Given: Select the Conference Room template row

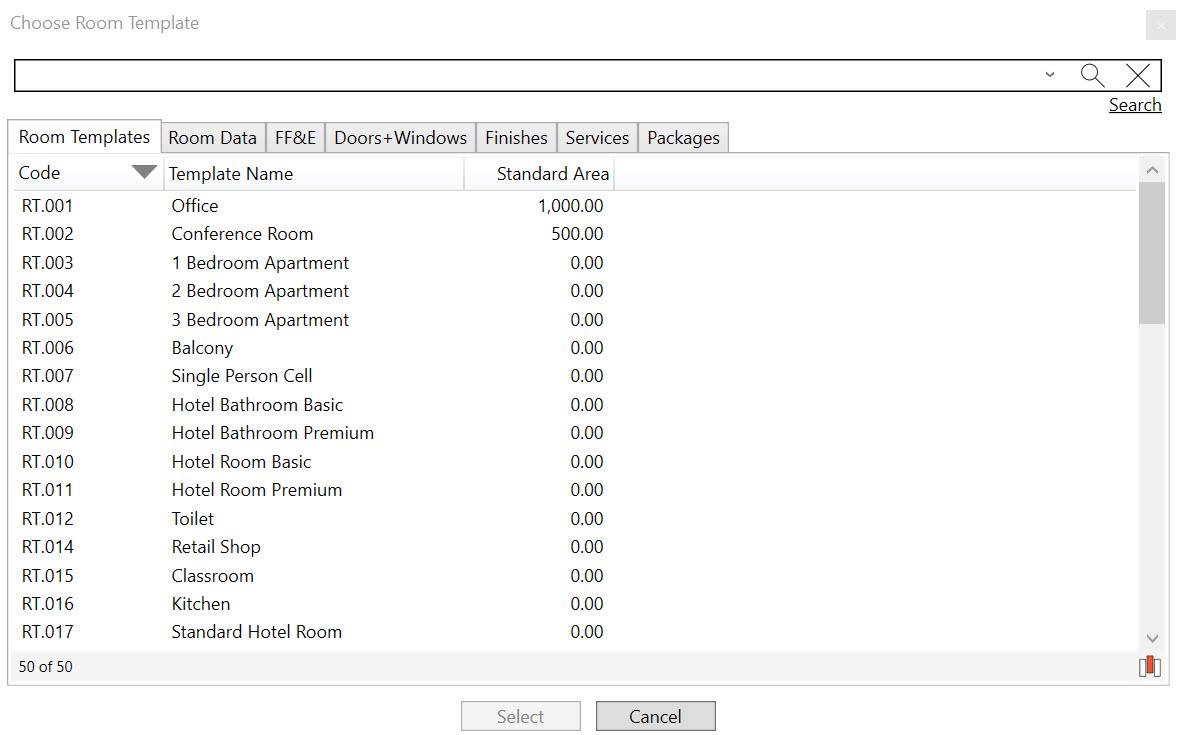Looking at the screenshot, I should 242,234.
